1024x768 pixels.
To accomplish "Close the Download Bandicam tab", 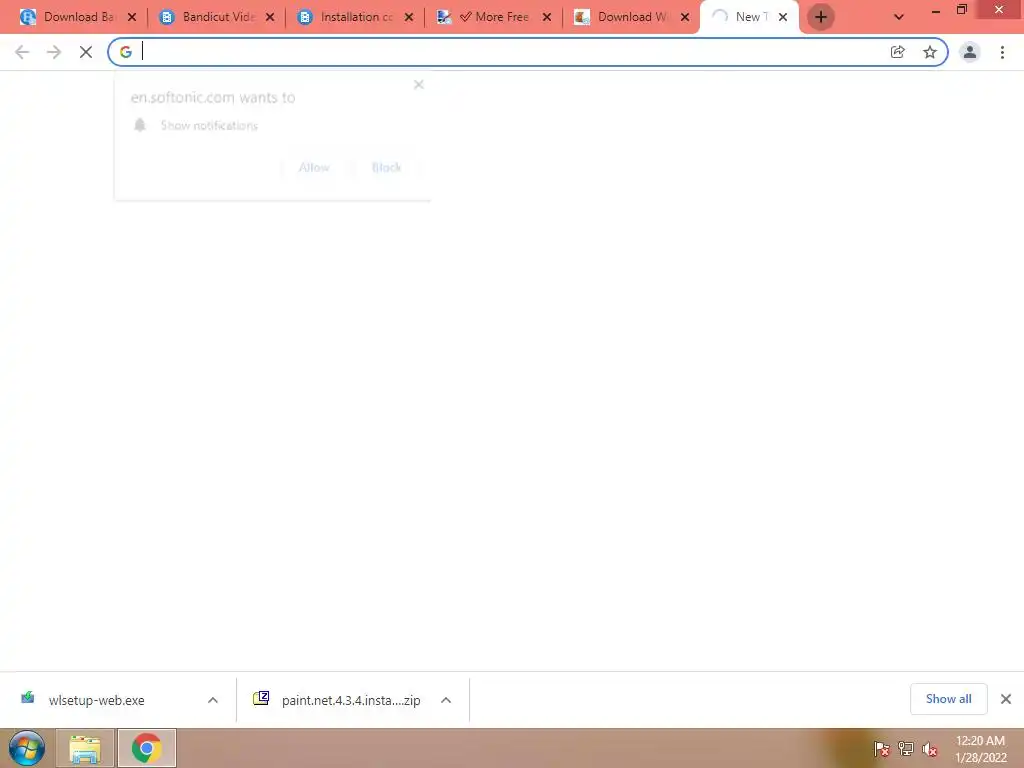I will click(x=132, y=18).
